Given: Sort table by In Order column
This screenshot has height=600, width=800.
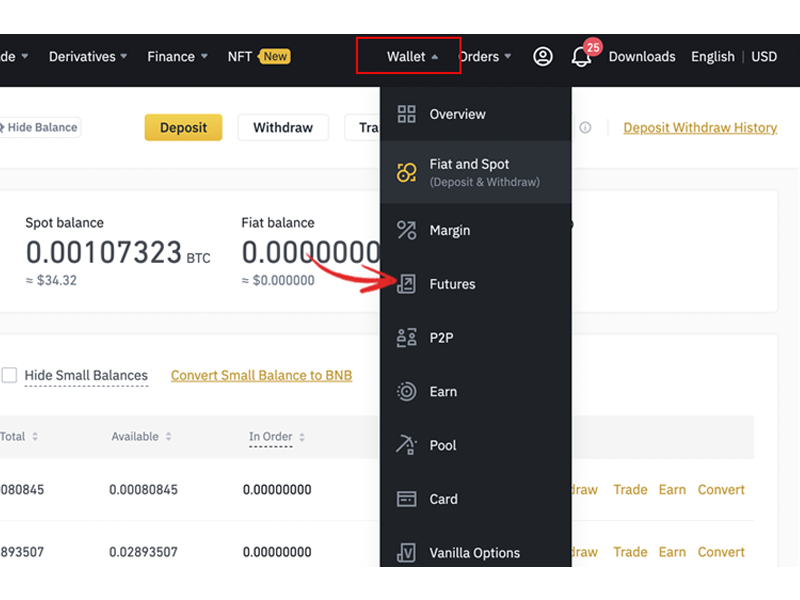Looking at the screenshot, I should [x=277, y=437].
